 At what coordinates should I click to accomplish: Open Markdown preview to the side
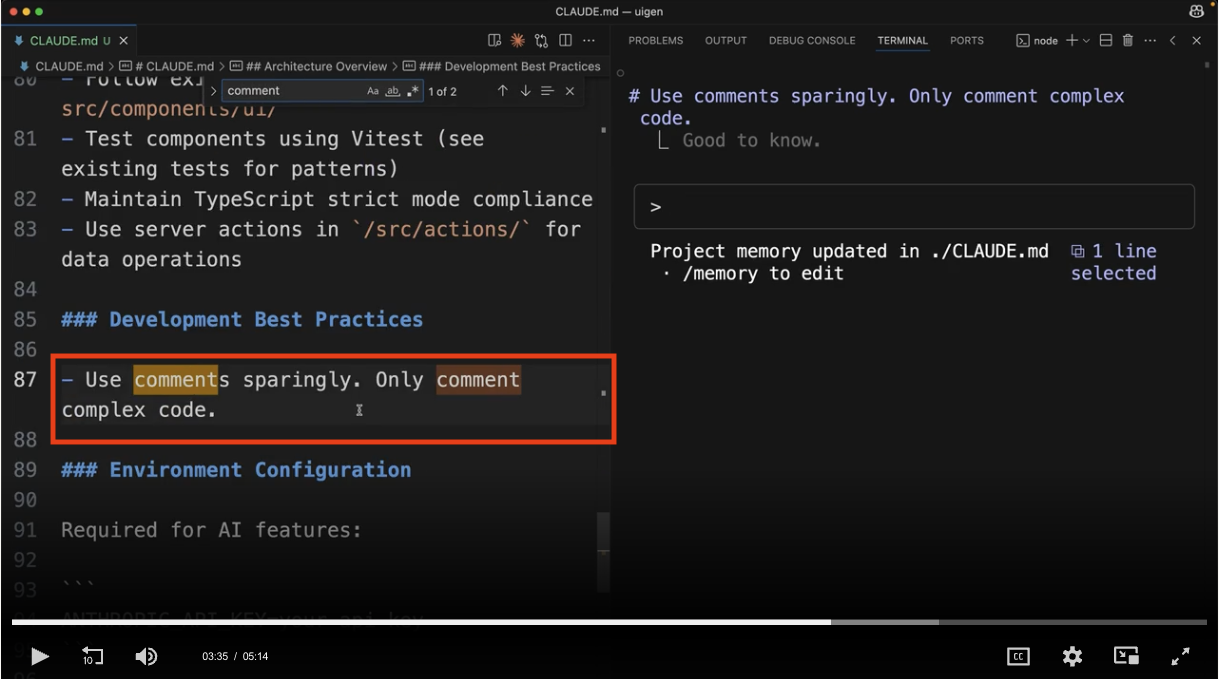[494, 41]
